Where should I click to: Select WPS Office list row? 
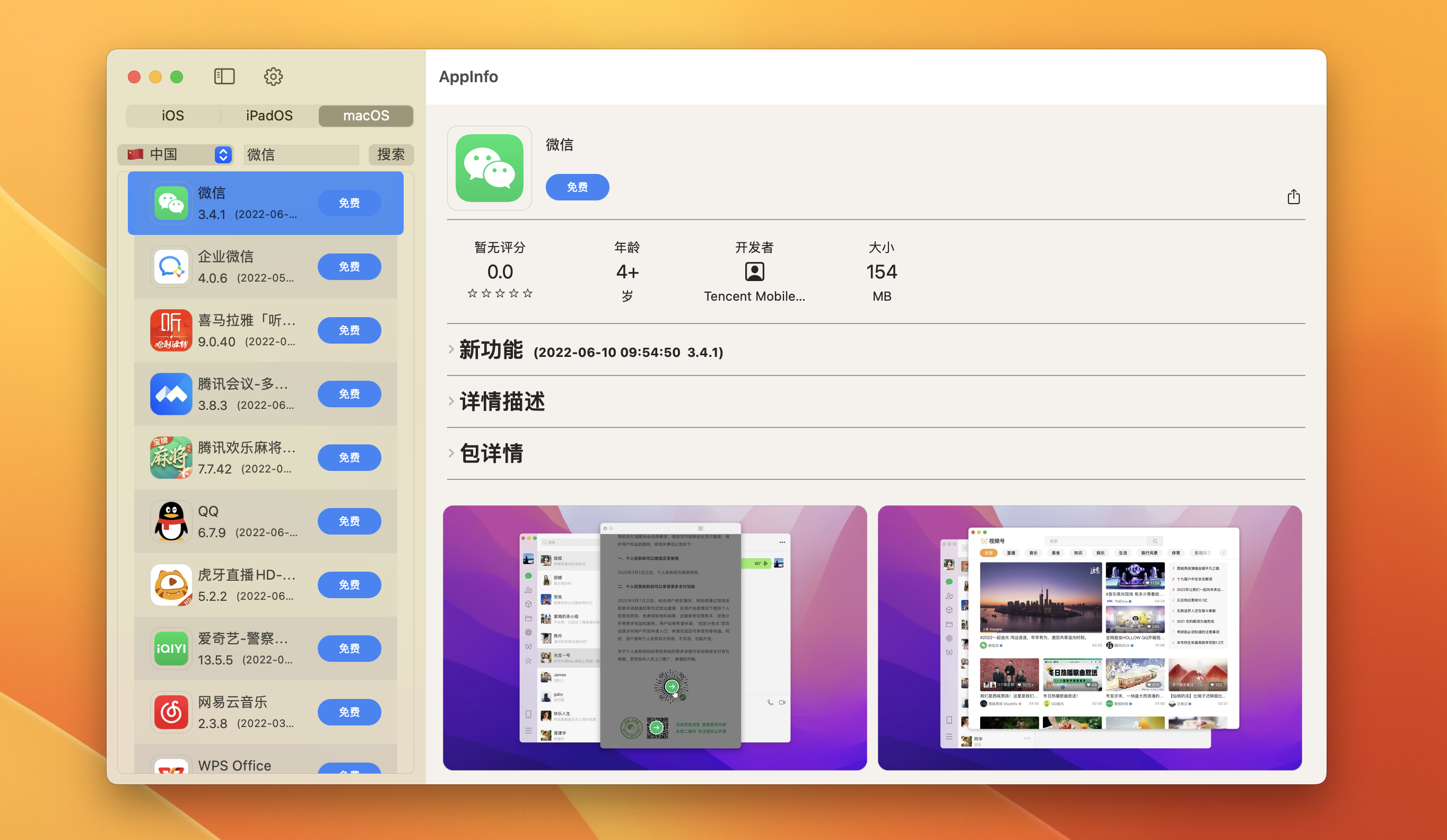pos(266,759)
